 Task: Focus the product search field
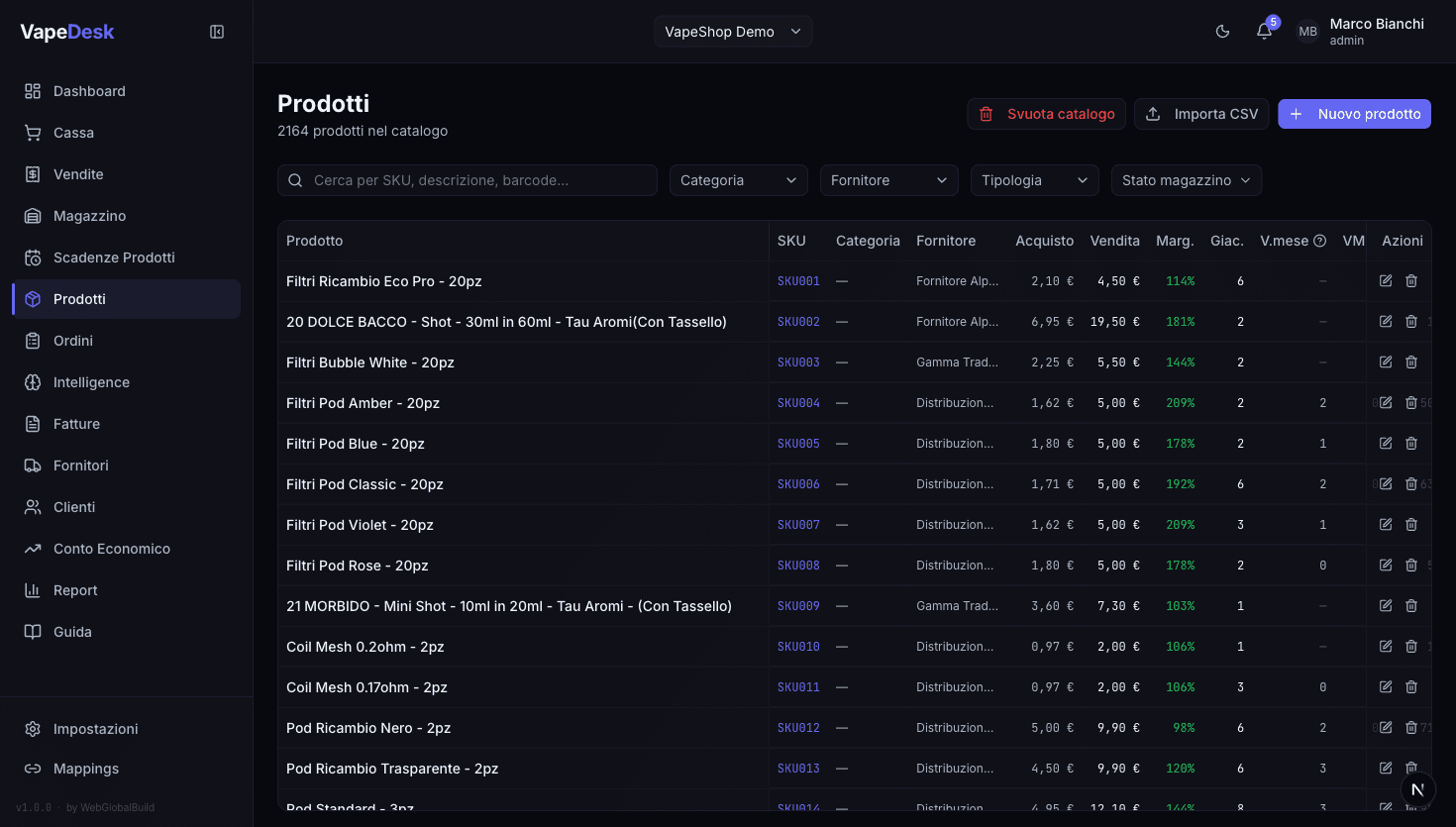(475, 180)
